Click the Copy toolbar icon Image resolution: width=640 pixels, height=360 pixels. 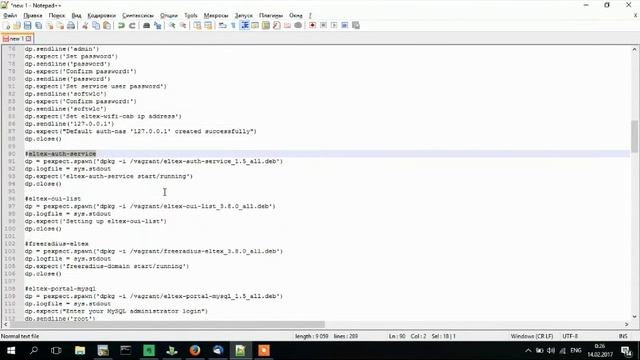click(96, 25)
